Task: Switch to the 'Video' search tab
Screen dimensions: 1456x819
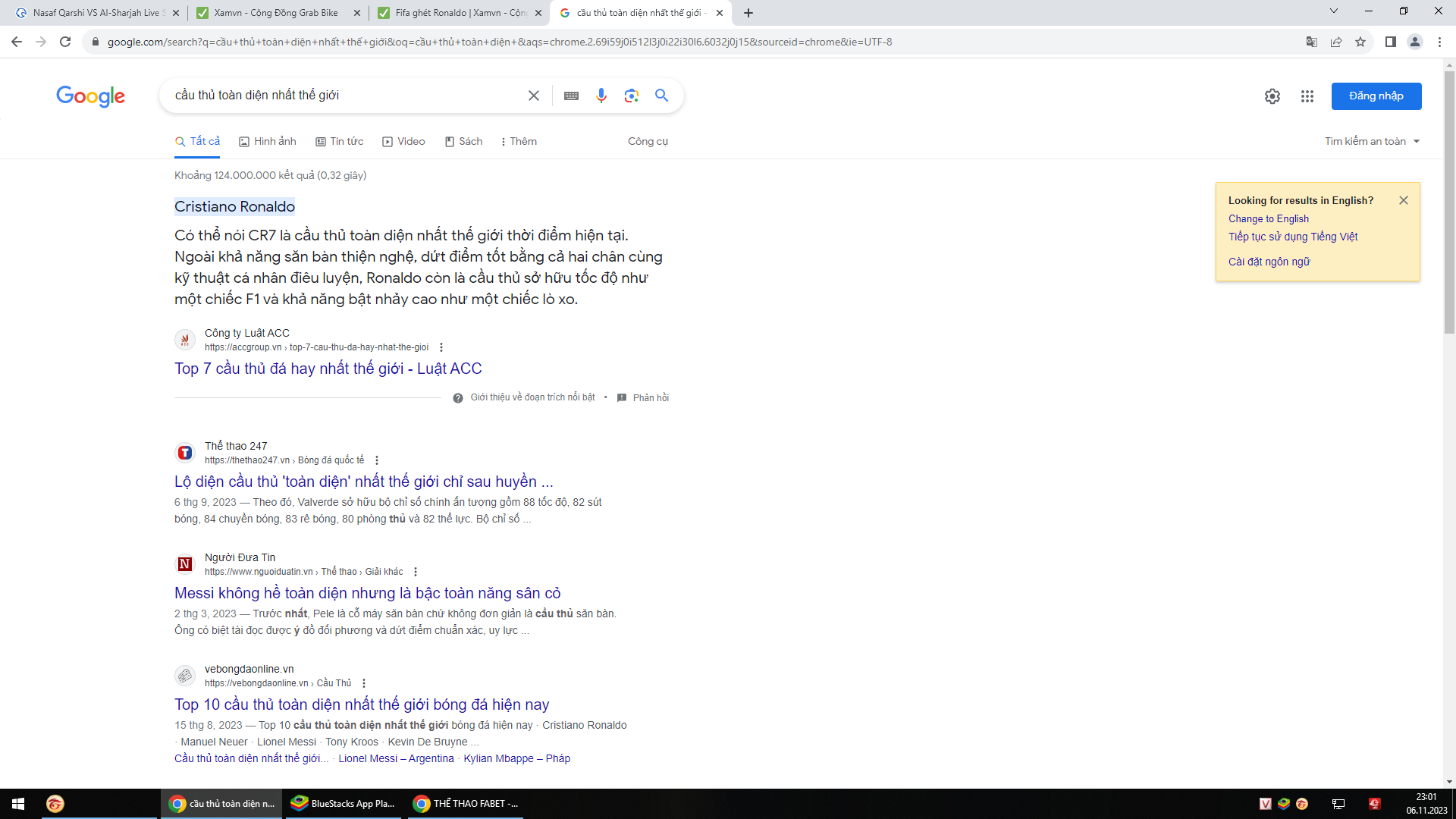Action: (403, 141)
